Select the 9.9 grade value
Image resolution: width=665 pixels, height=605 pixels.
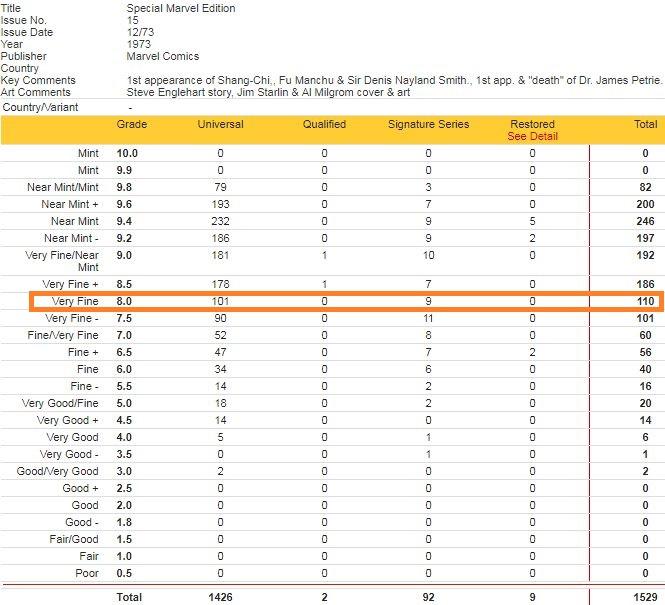pos(124,170)
